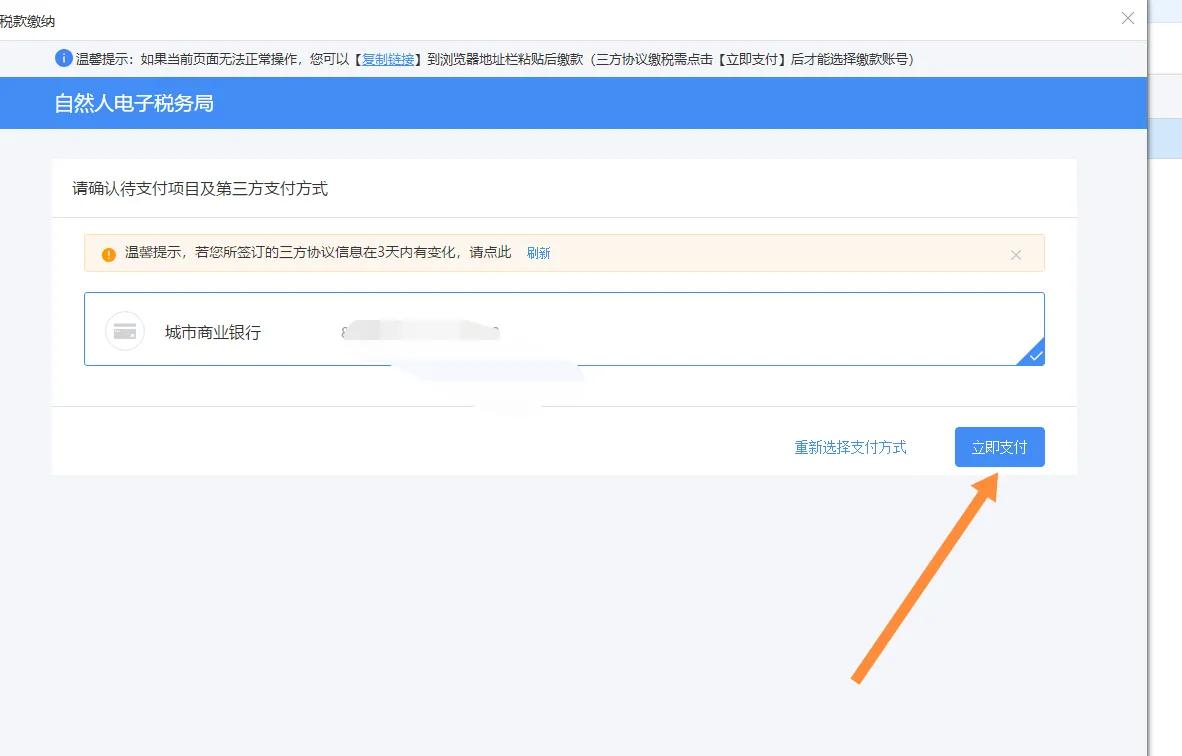Click the orange warning icon in the reminder box
1182x756 pixels.
[107, 253]
